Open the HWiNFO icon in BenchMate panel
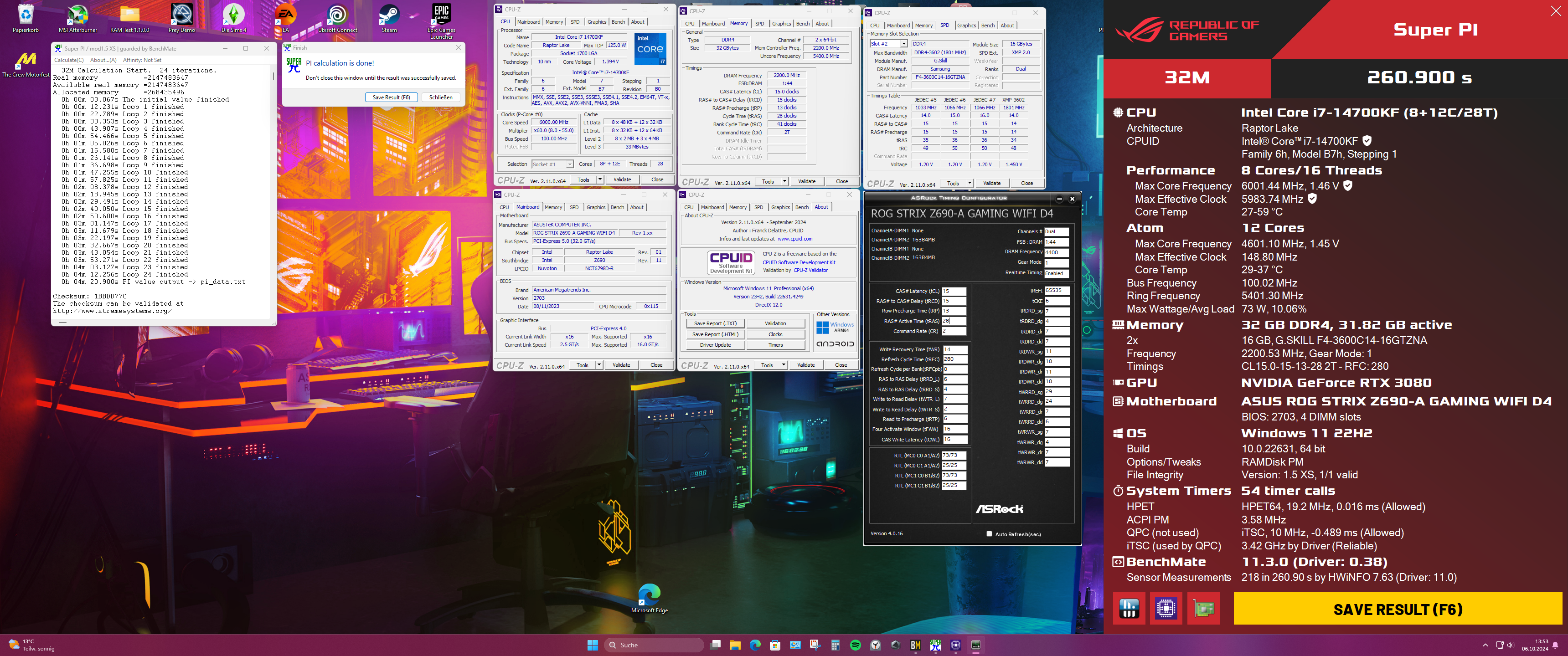This screenshot has width=1568, height=656. pos(1129,608)
